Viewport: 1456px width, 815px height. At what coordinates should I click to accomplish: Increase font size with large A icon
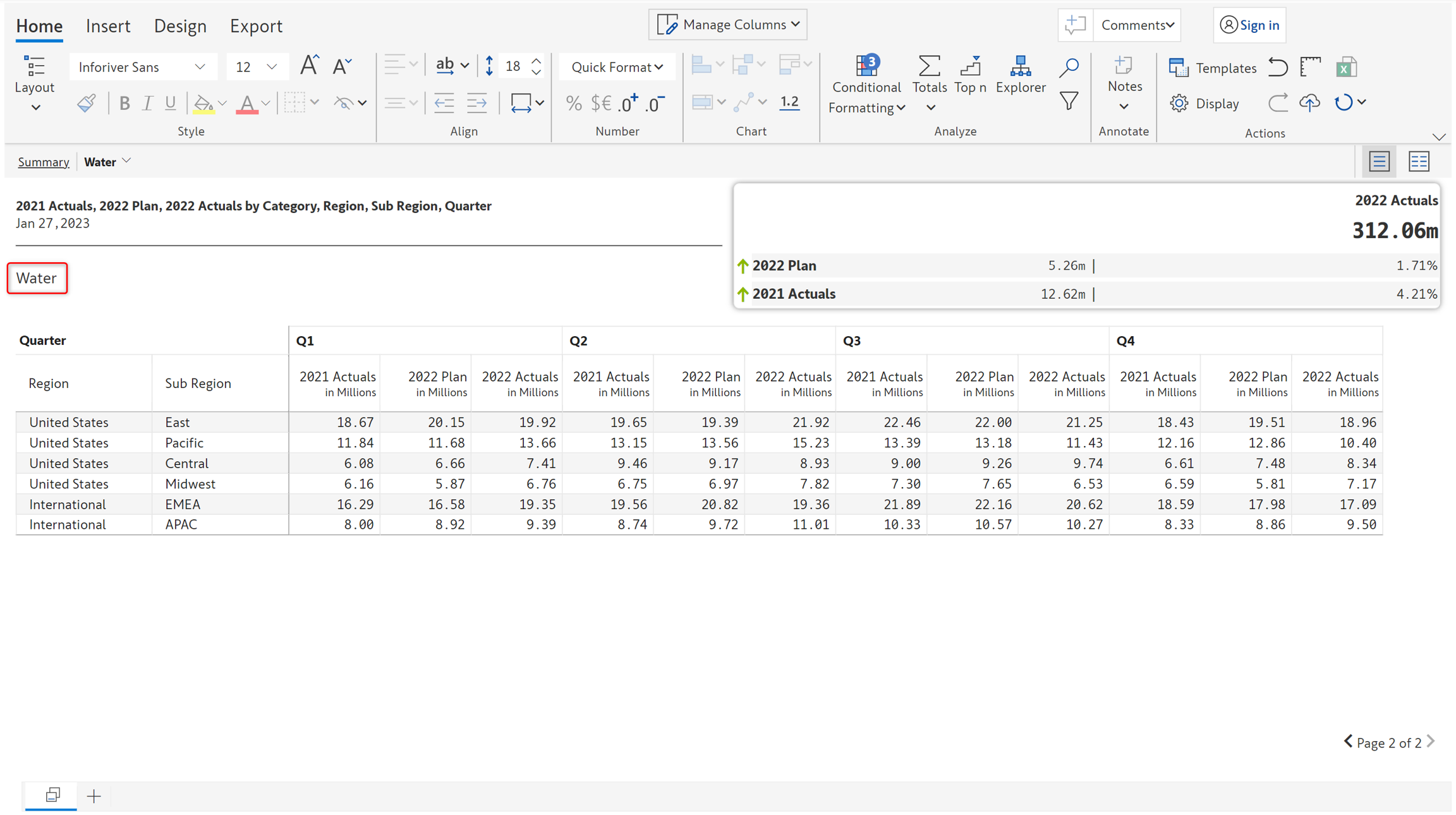pos(308,66)
